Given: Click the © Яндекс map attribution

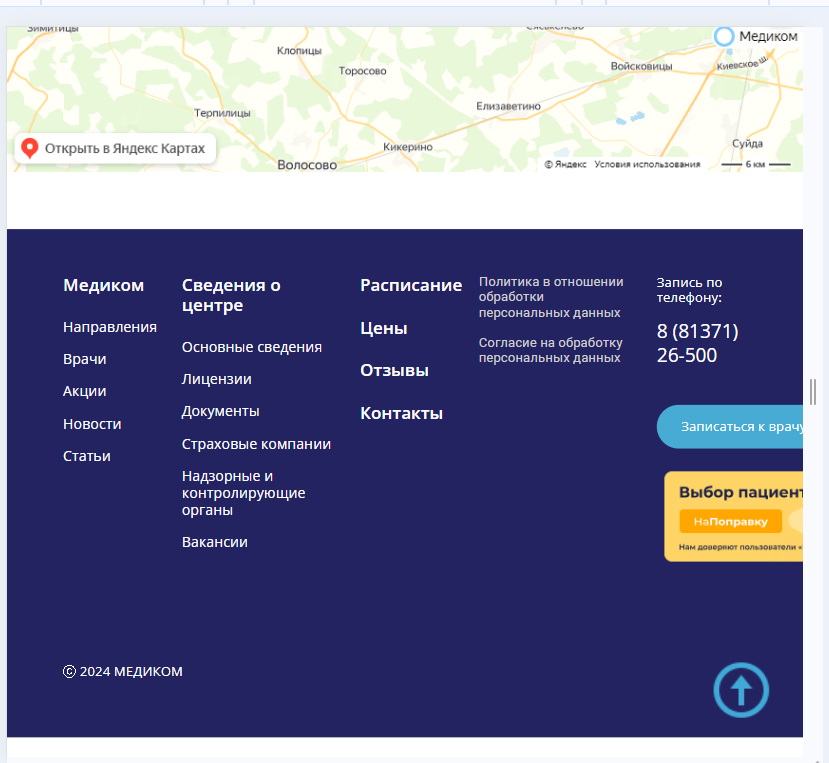Looking at the screenshot, I should point(566,164).
